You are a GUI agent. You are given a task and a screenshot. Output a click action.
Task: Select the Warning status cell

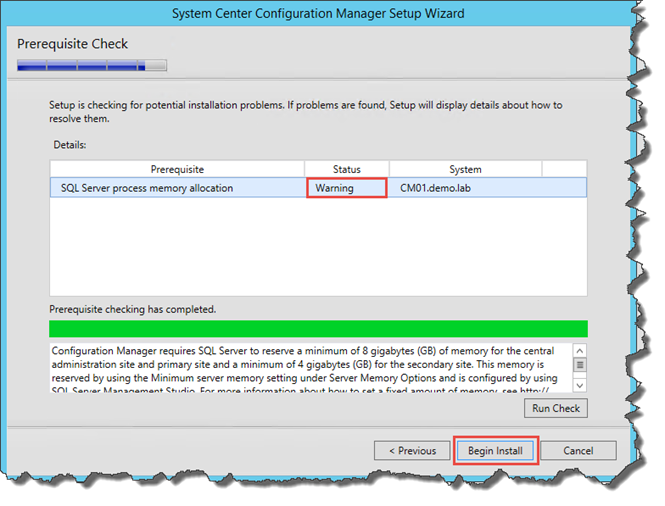click(346, 188)
